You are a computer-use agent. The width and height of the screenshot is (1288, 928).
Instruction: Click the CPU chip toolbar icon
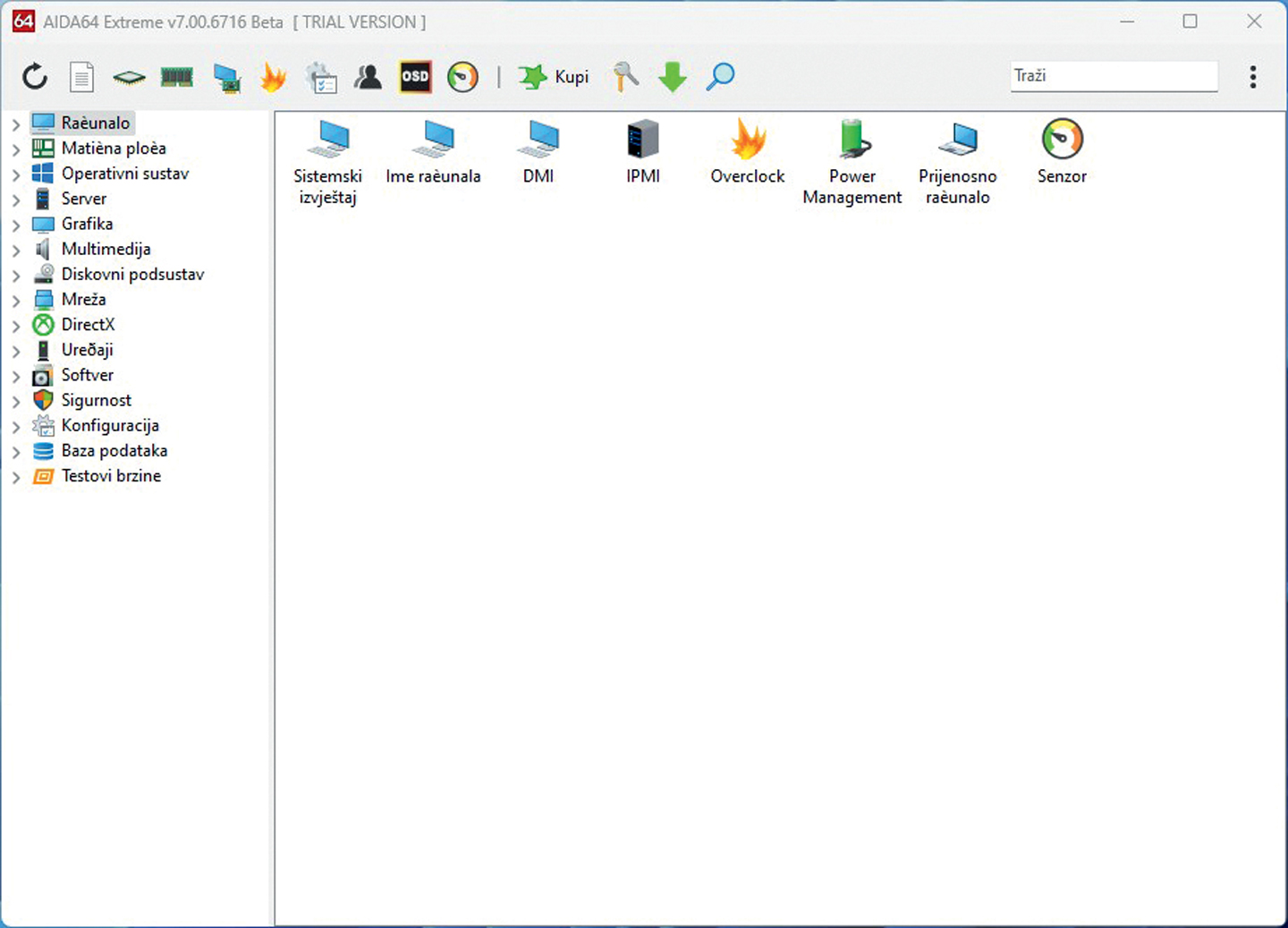coord(129,78)
